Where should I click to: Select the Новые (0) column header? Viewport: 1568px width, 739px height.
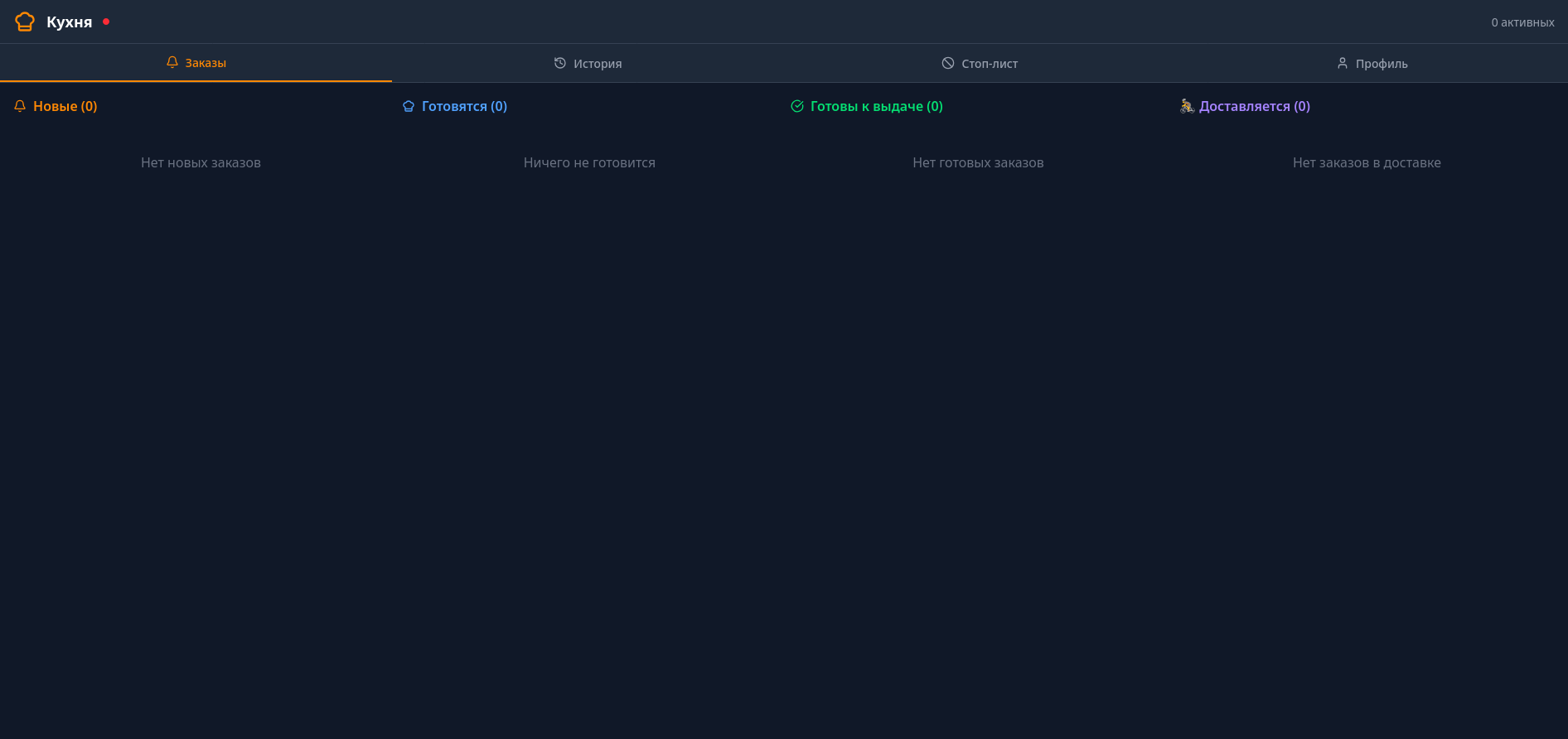[x=56, y=106]
